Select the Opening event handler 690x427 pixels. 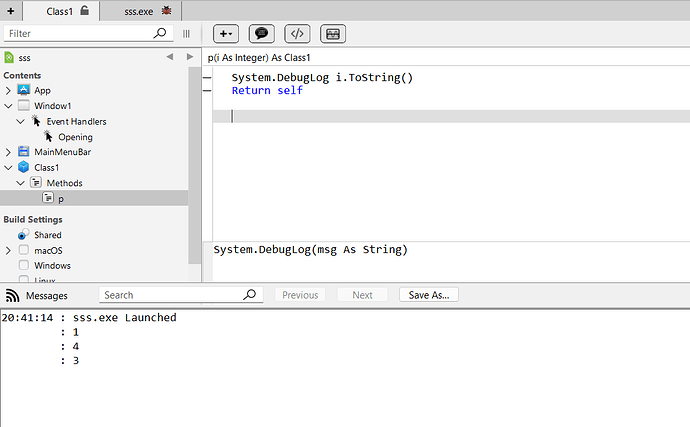[x=75, y=137]
